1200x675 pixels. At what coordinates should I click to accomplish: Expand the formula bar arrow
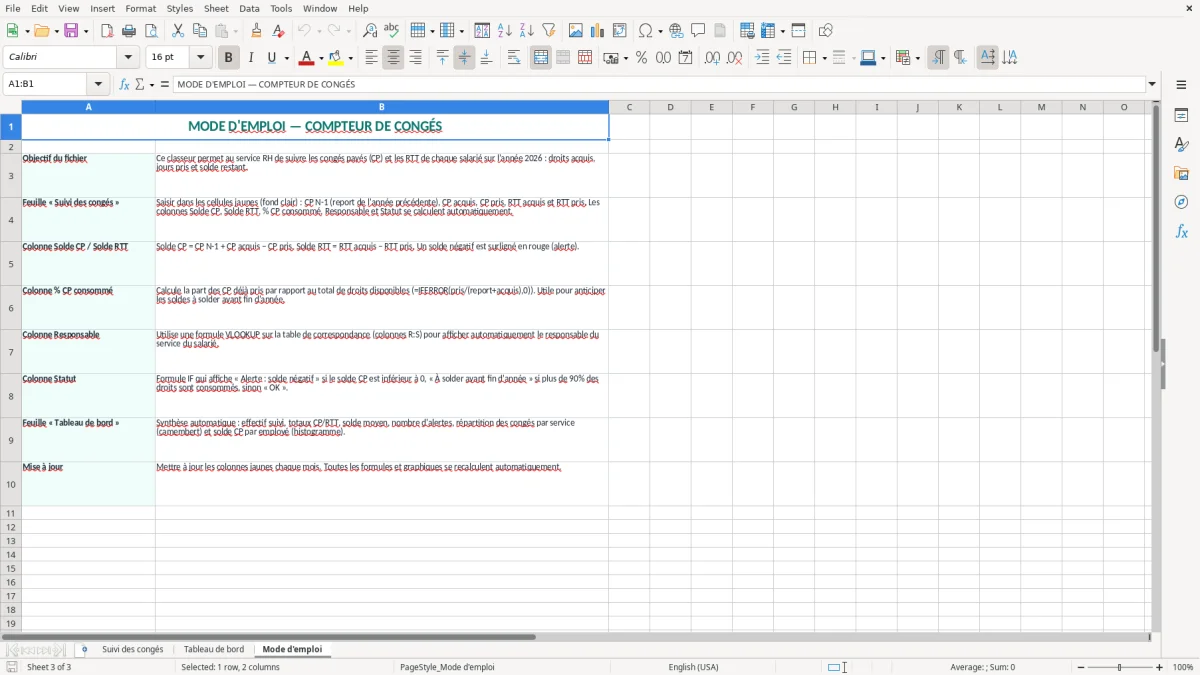[1152, 85]
